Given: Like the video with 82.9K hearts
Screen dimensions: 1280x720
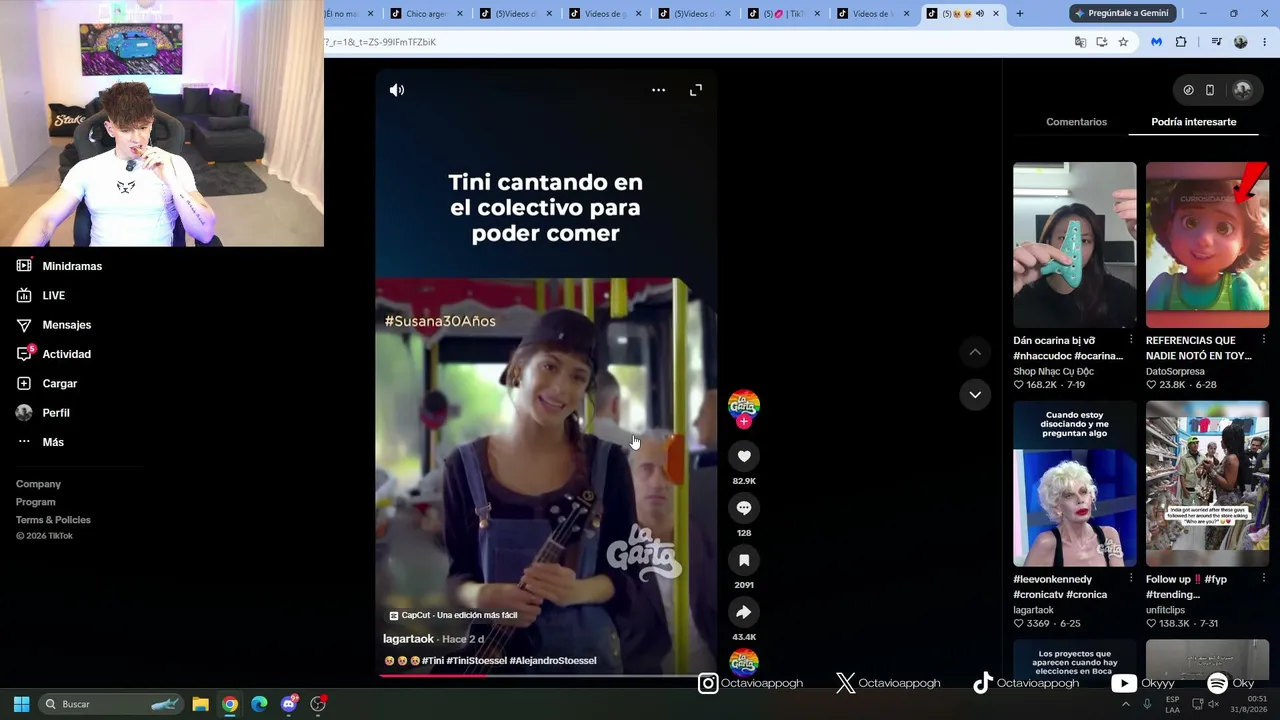Looking at the screenshot, I should pyautogui.click(x=744, y=456).
